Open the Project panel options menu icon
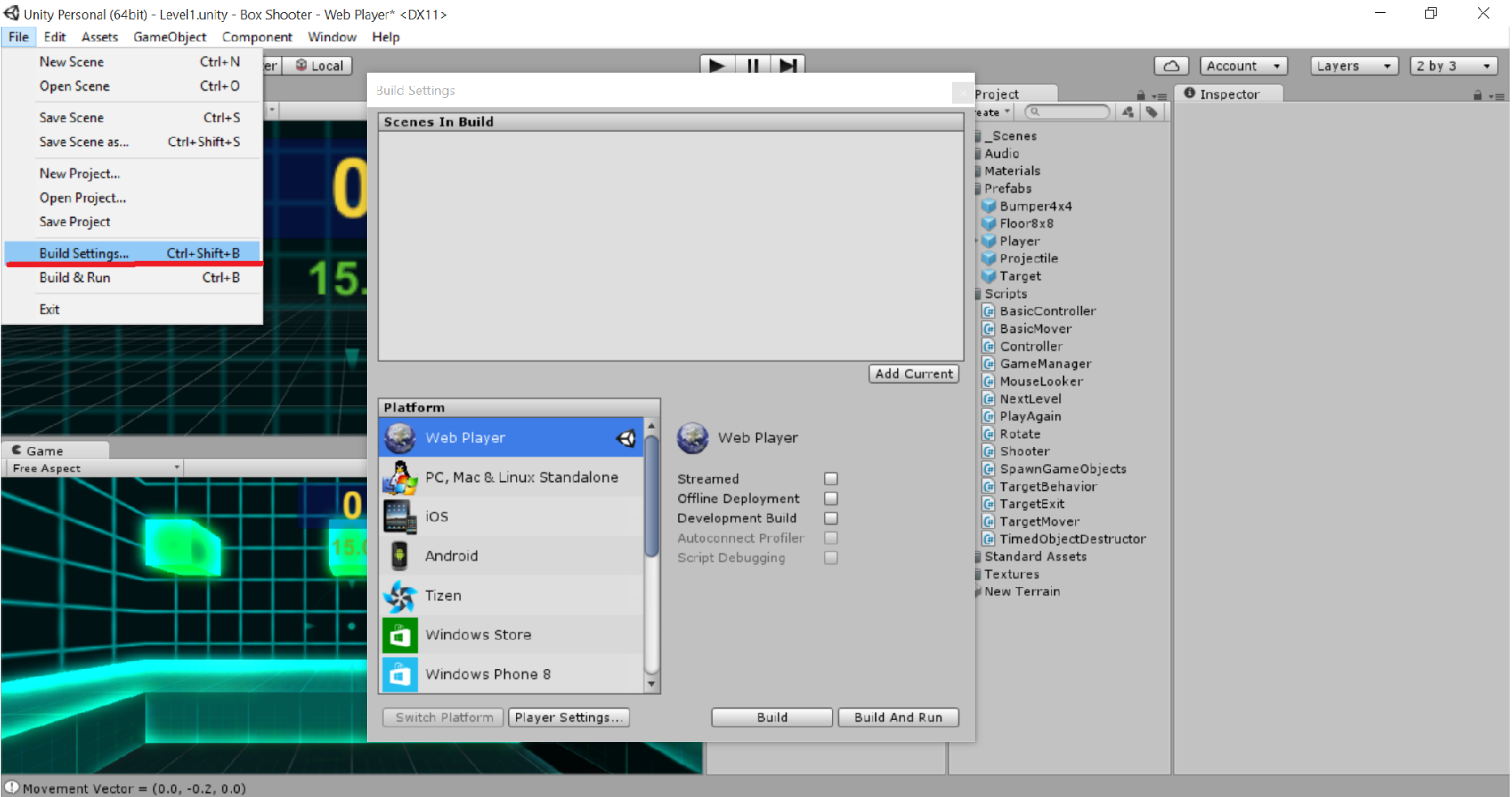Image resolution: width=1512 pixels, height=797 pixels. point(1159,96)
